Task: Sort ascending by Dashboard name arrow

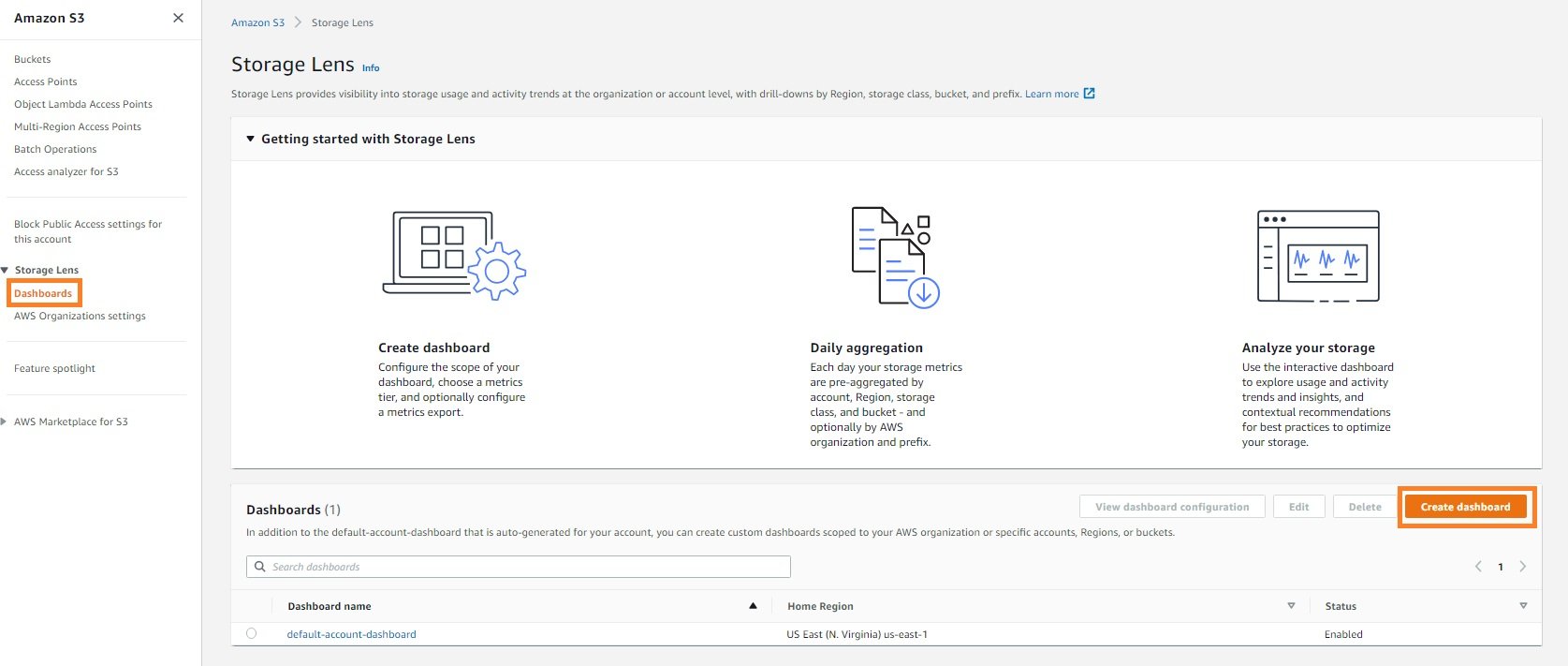Action: pos(753,606)
